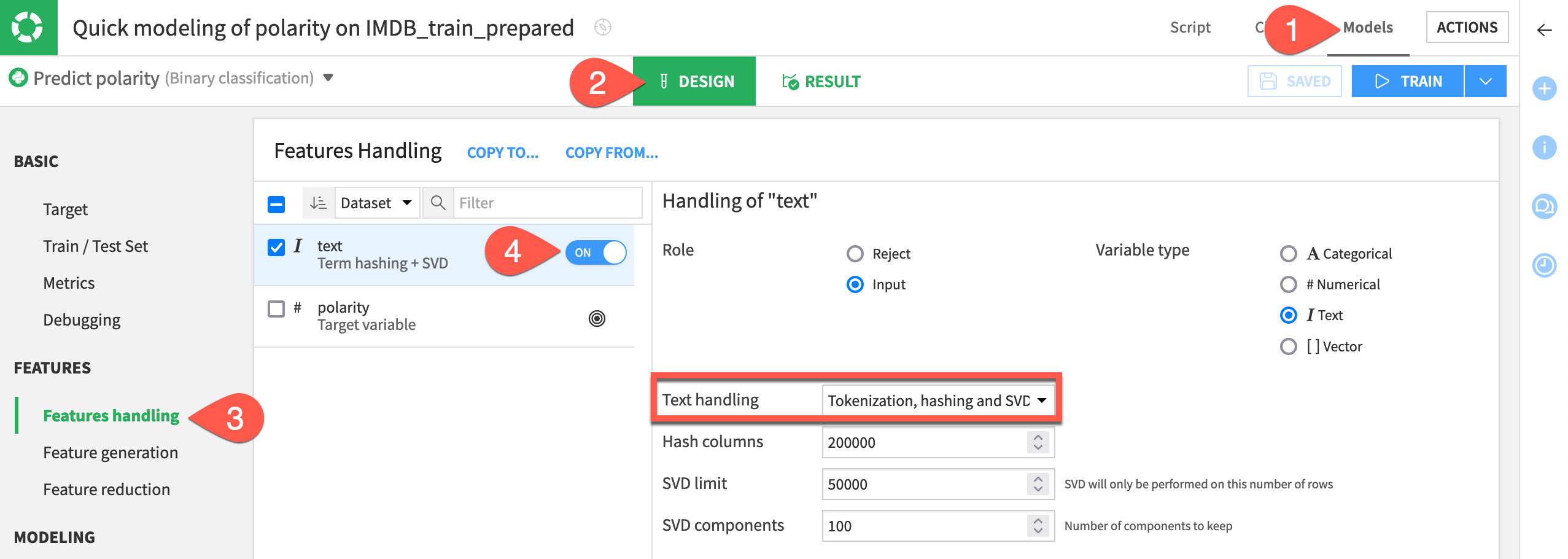This screenshot has height=559, width=1568.
Task: Click the sort icon above the features list
Action: coord(319,202)
